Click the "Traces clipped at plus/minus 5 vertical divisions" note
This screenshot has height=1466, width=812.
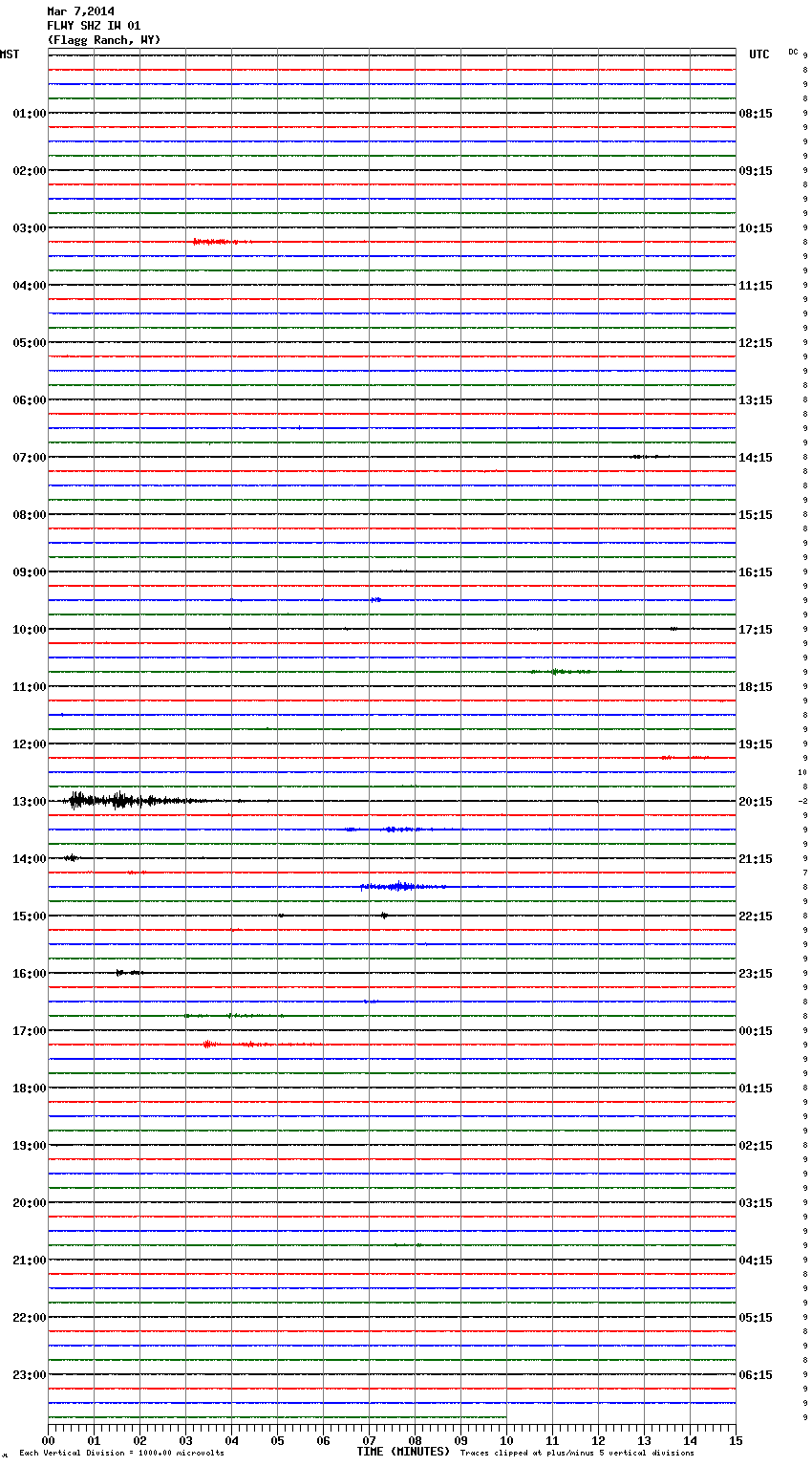(577, 1454)
